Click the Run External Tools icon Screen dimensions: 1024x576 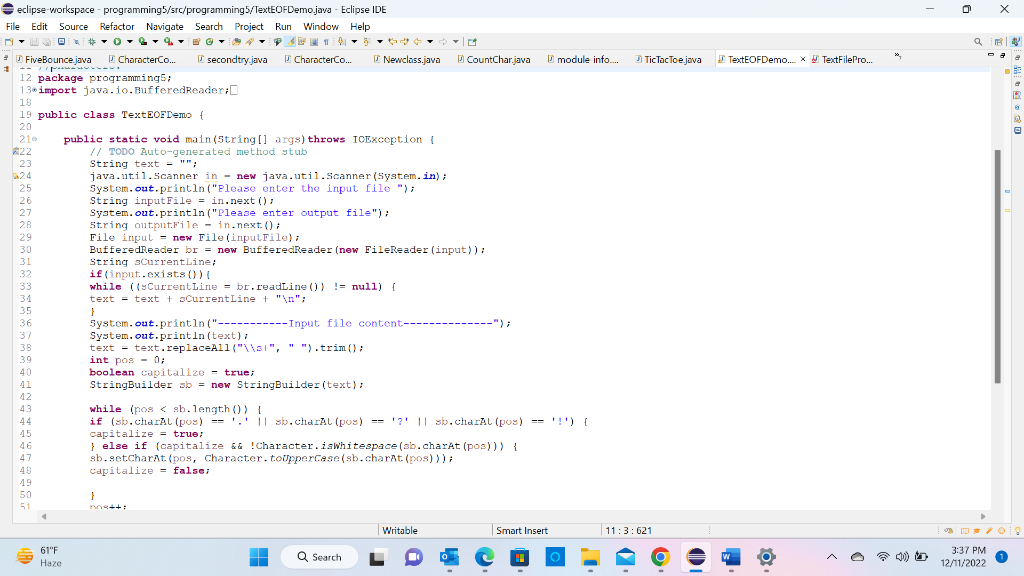coord(168,42)
